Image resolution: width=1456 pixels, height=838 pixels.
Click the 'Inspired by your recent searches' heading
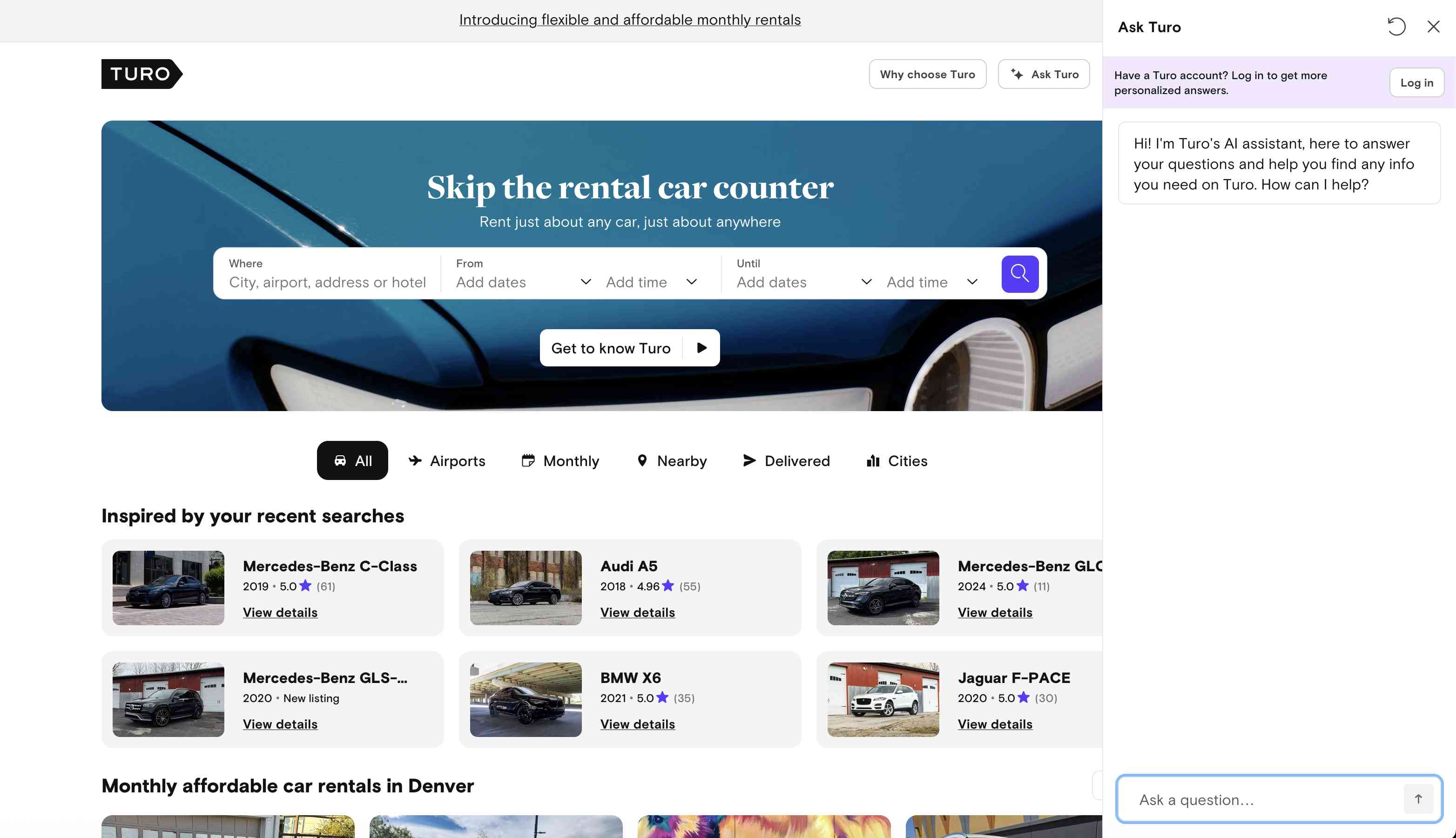253,516
